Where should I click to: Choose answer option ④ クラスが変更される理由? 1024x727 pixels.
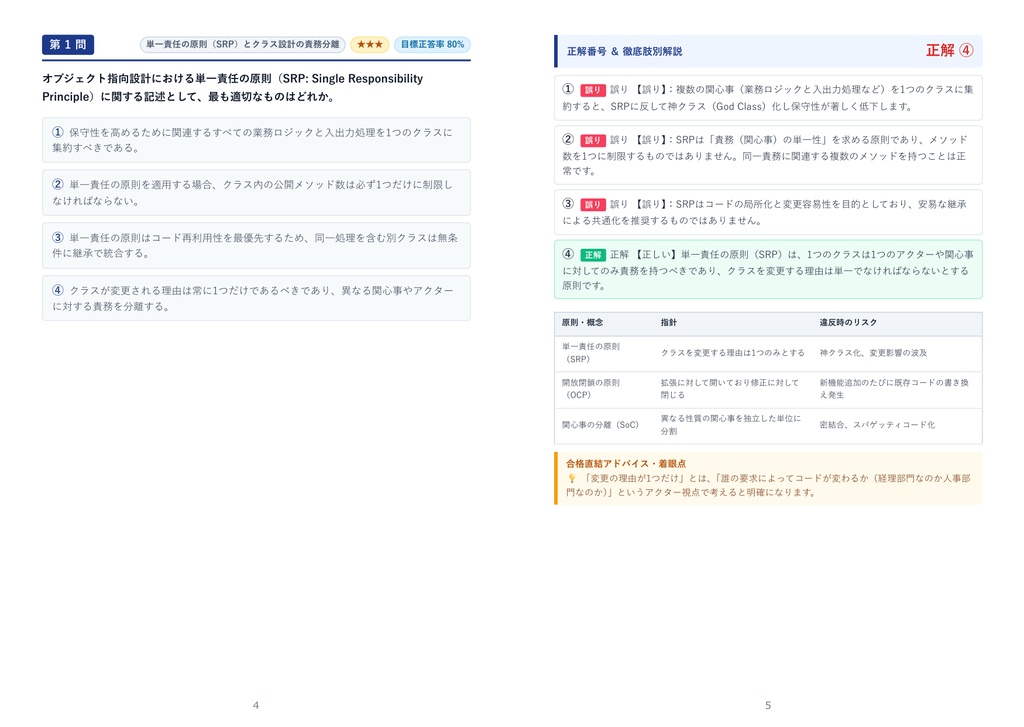point(256,298)
